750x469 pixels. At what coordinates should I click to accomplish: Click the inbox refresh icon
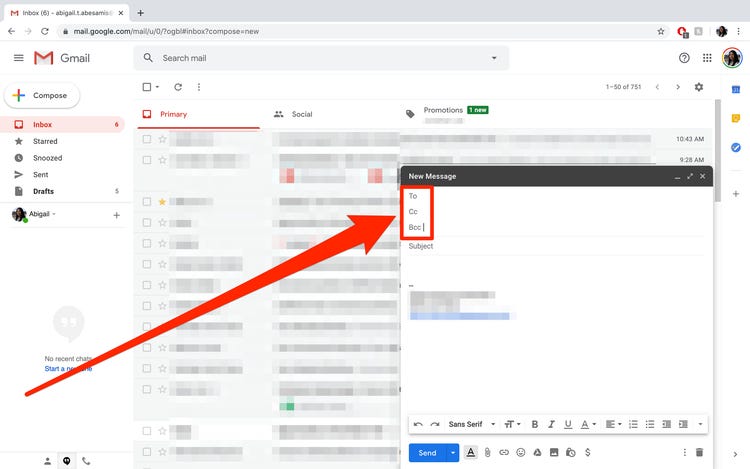(178, 87)
